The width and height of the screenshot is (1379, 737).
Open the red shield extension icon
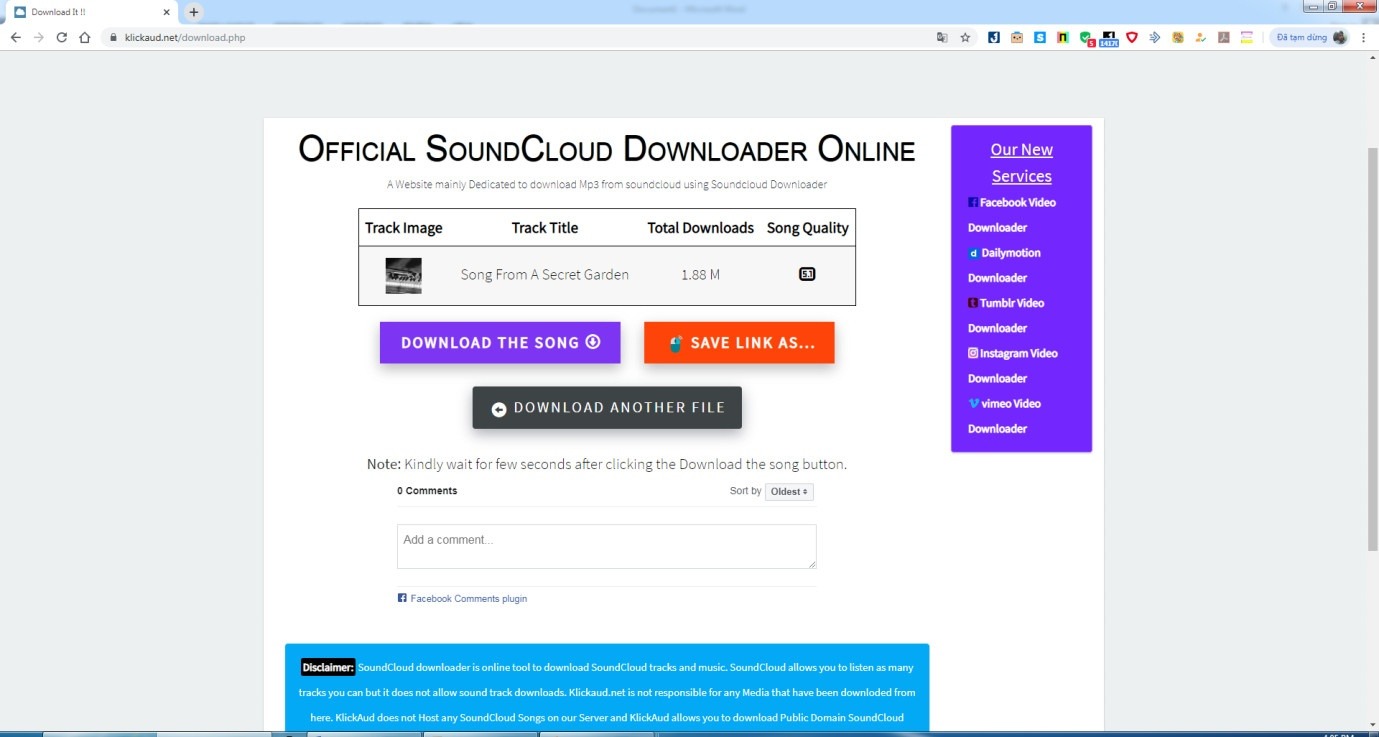click(1132, 37)
